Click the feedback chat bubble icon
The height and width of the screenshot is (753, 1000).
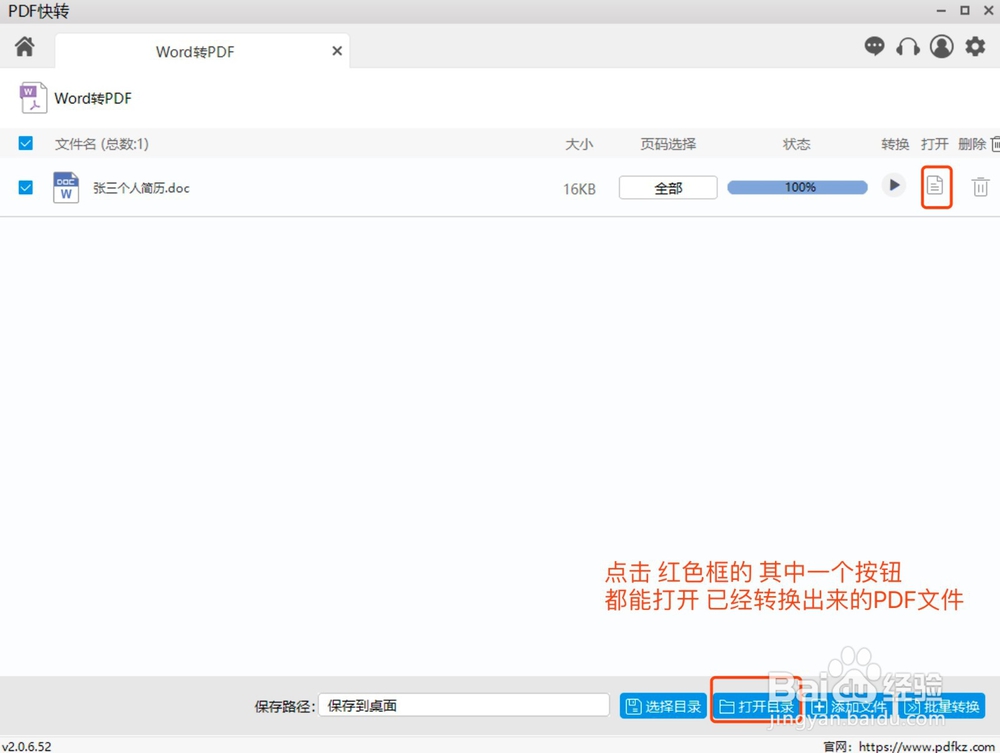874,46
